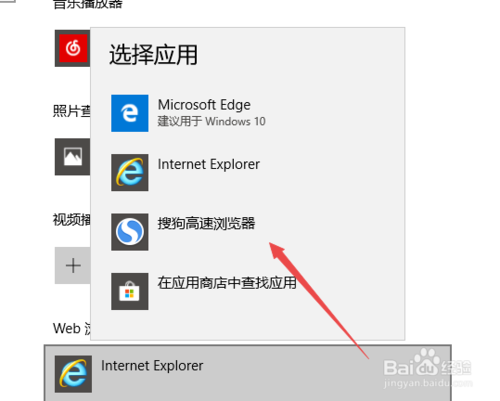Click the red NetEase music player icon
Screen dimensions: 500x401
click(x=73, y=48)
